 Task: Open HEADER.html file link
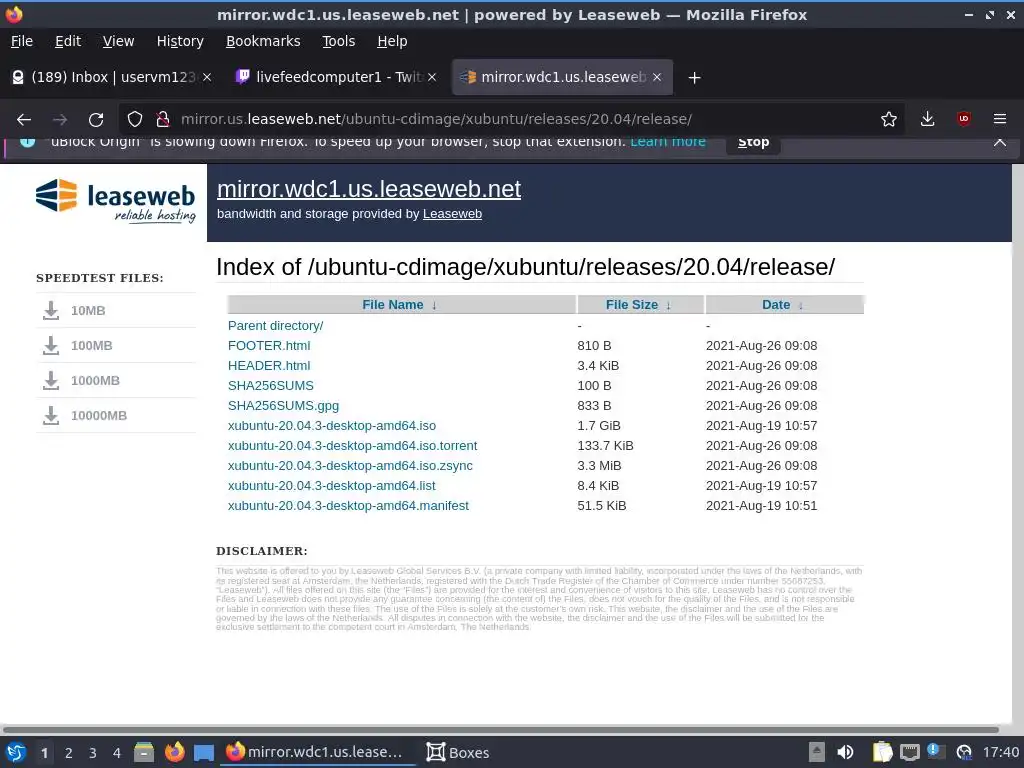[x=269, y=366]
